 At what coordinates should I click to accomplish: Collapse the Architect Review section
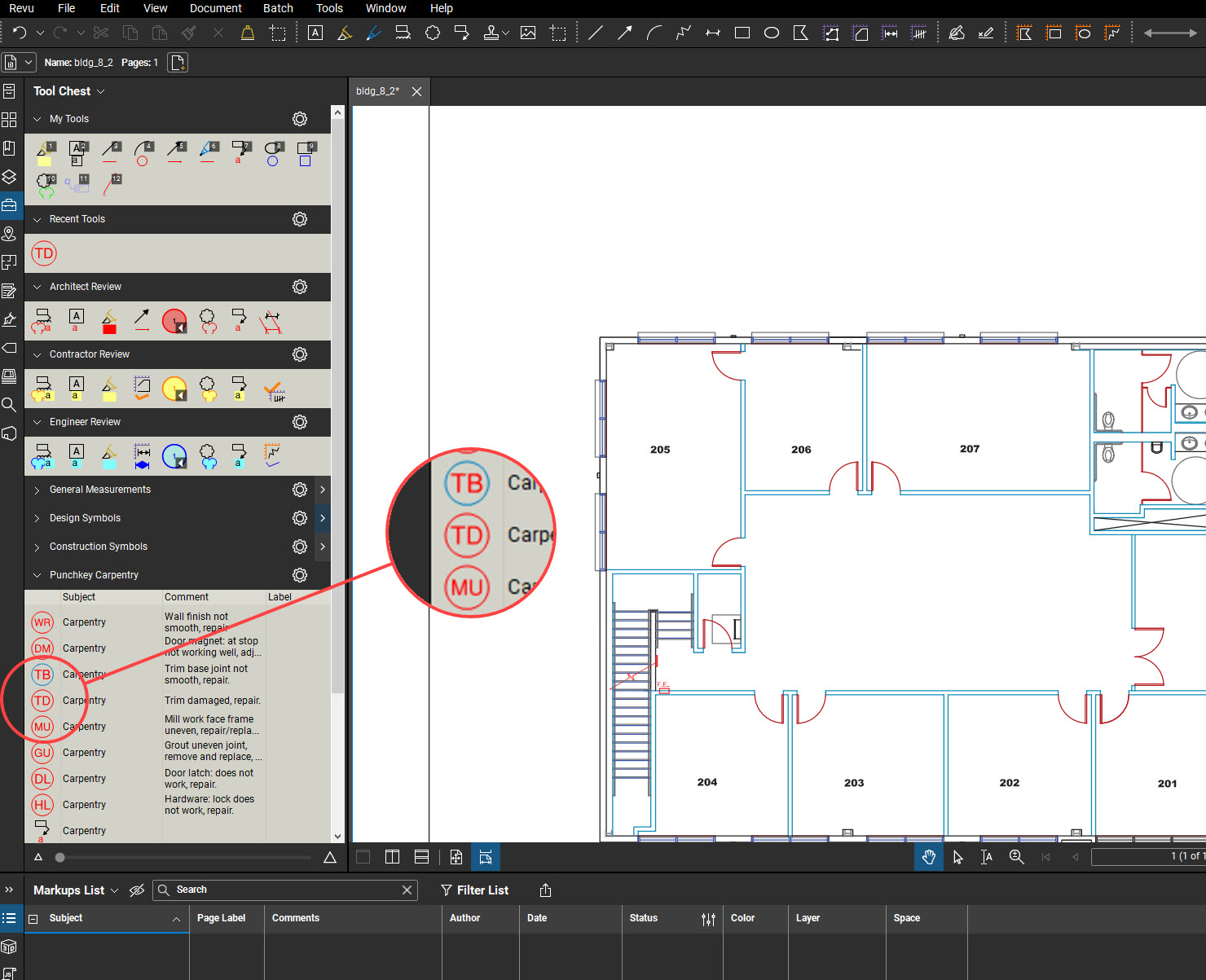click(x=37, y=287)
